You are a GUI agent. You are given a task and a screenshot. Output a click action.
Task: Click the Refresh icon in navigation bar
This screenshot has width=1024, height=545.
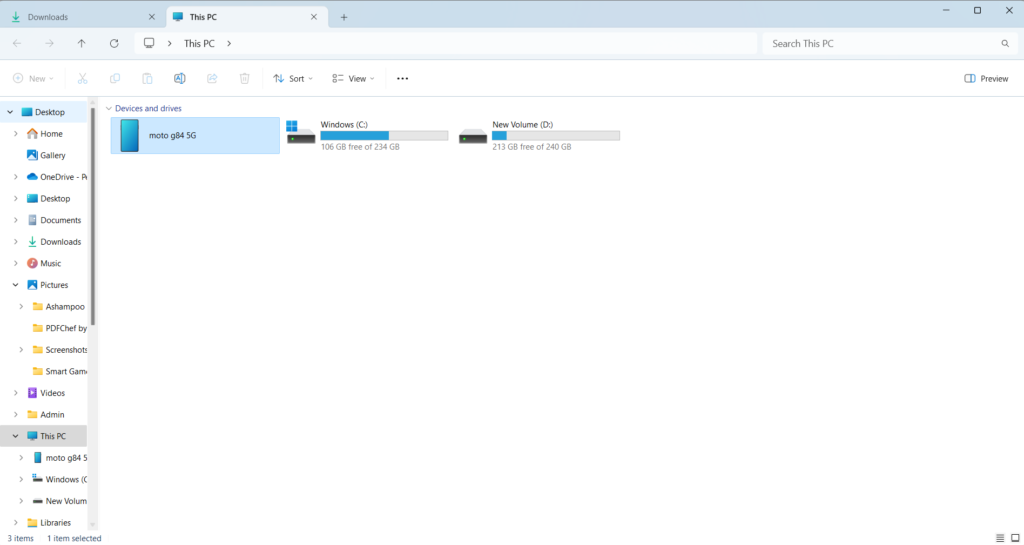pos(114,44)
